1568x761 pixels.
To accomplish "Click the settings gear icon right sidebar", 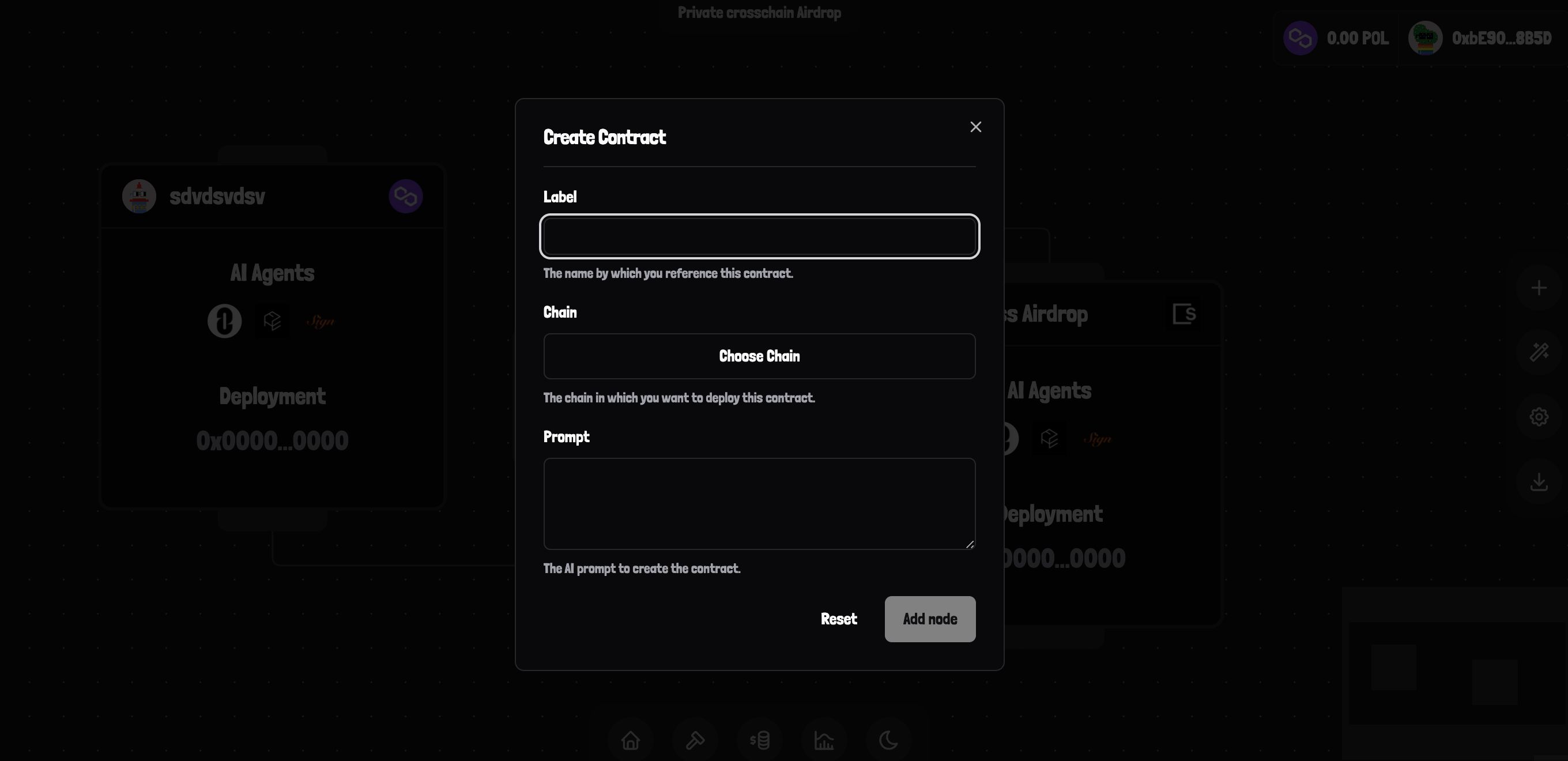I will [x=1540, y=416].
